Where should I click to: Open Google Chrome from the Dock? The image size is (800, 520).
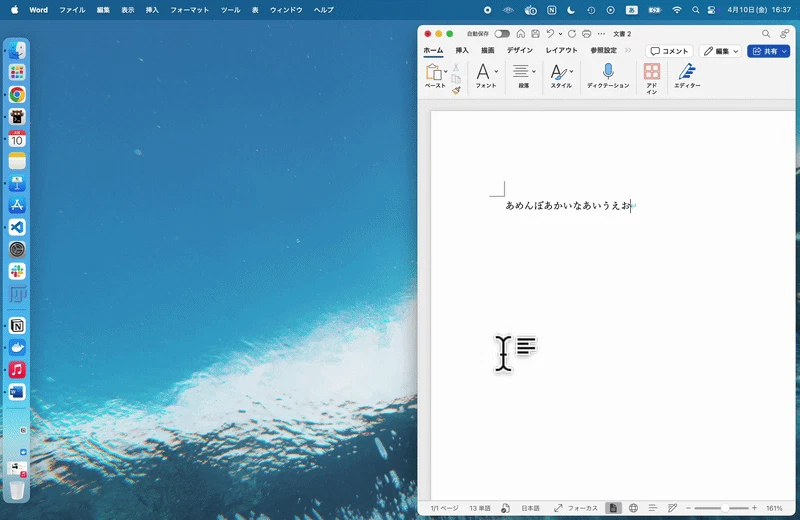click(x=17, y=94)
